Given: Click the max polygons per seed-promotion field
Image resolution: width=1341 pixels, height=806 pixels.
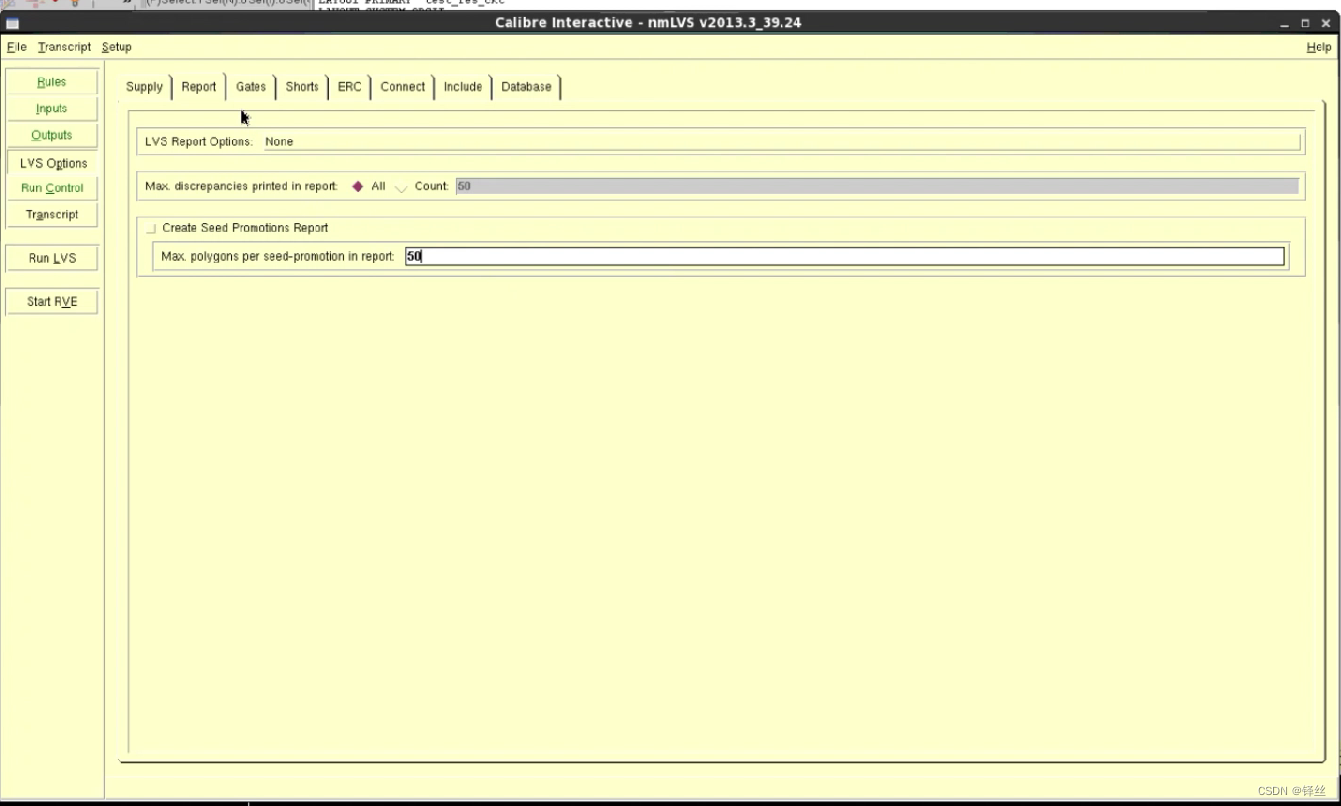Looking at the screenshot, I should (844, 257).
